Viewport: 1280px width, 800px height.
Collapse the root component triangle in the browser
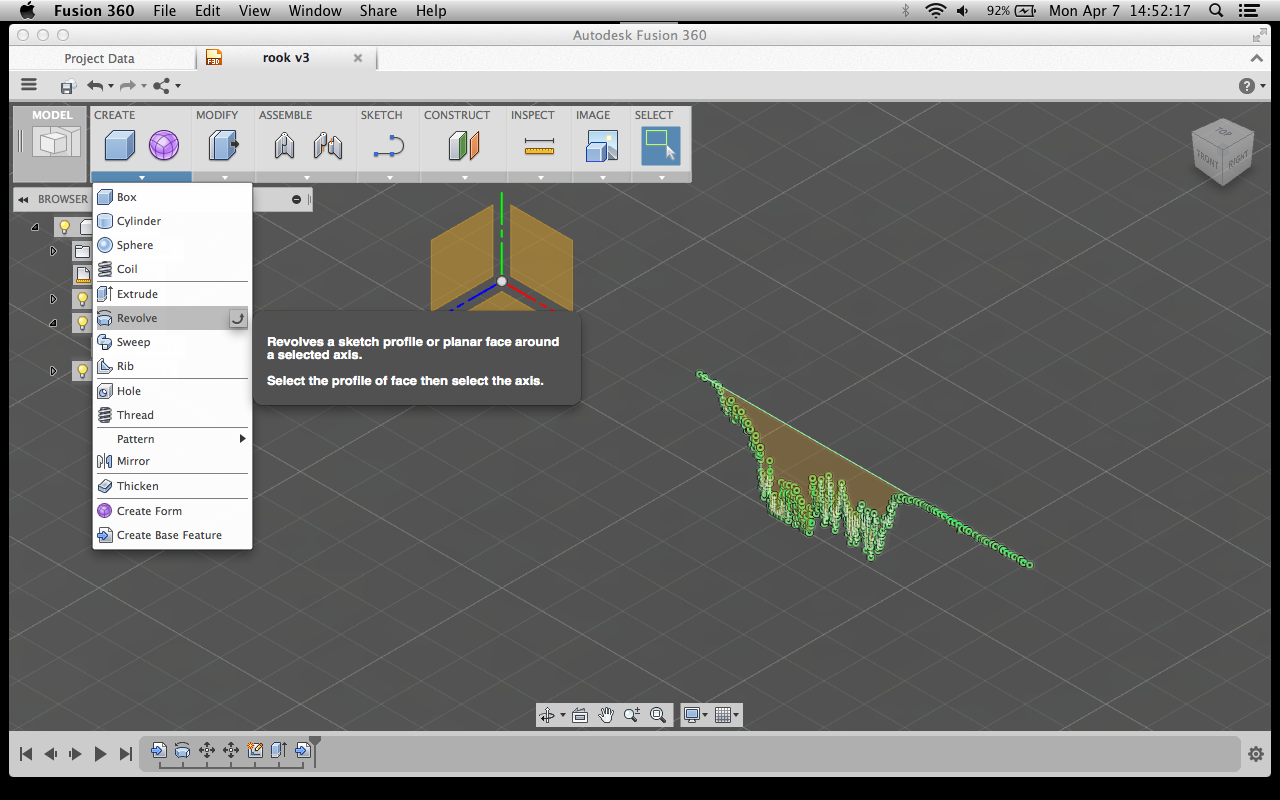point(36,227)
